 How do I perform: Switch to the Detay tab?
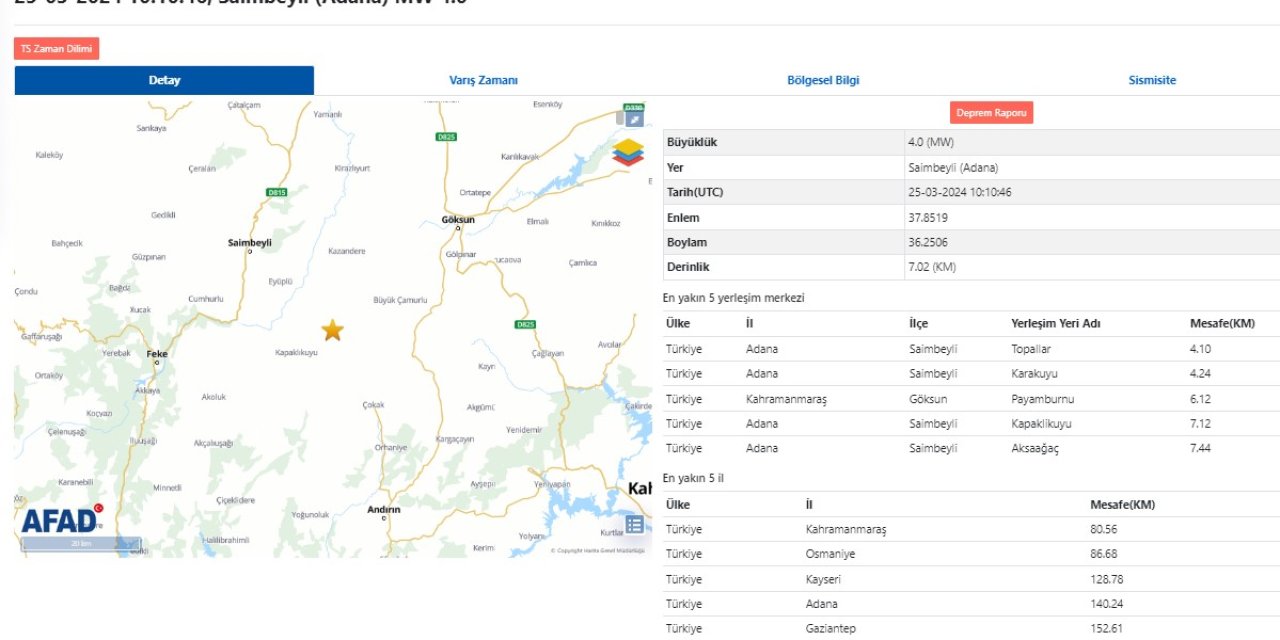tap(164, 81)
